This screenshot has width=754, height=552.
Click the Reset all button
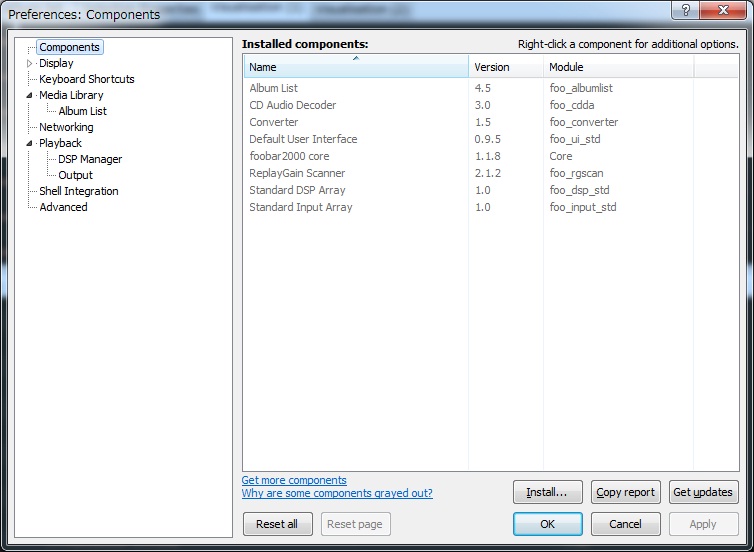(277, 524)
